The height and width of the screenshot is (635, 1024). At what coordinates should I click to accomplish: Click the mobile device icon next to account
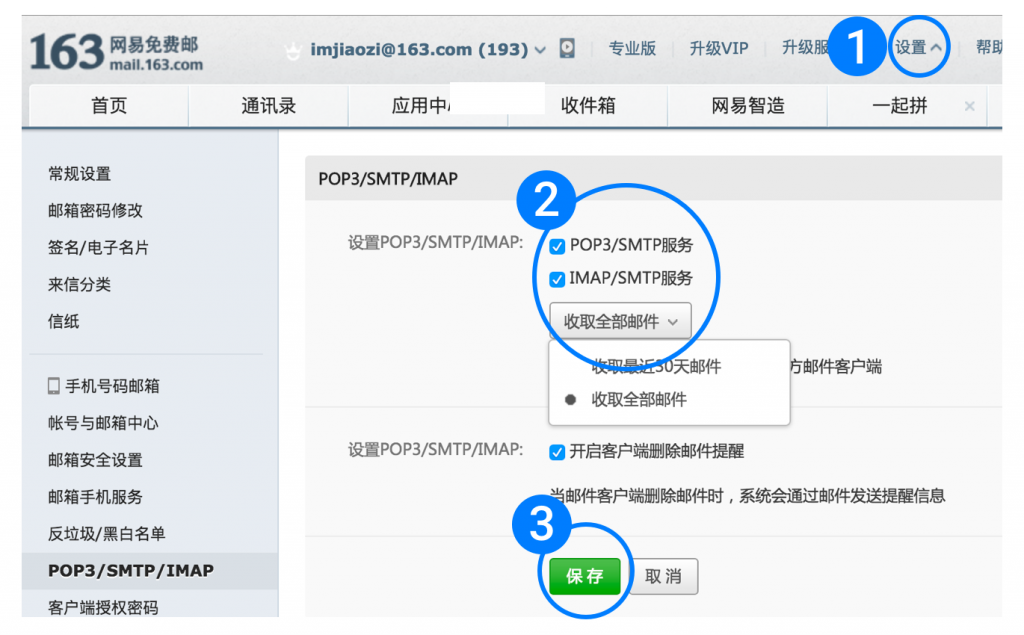[567, 49]
